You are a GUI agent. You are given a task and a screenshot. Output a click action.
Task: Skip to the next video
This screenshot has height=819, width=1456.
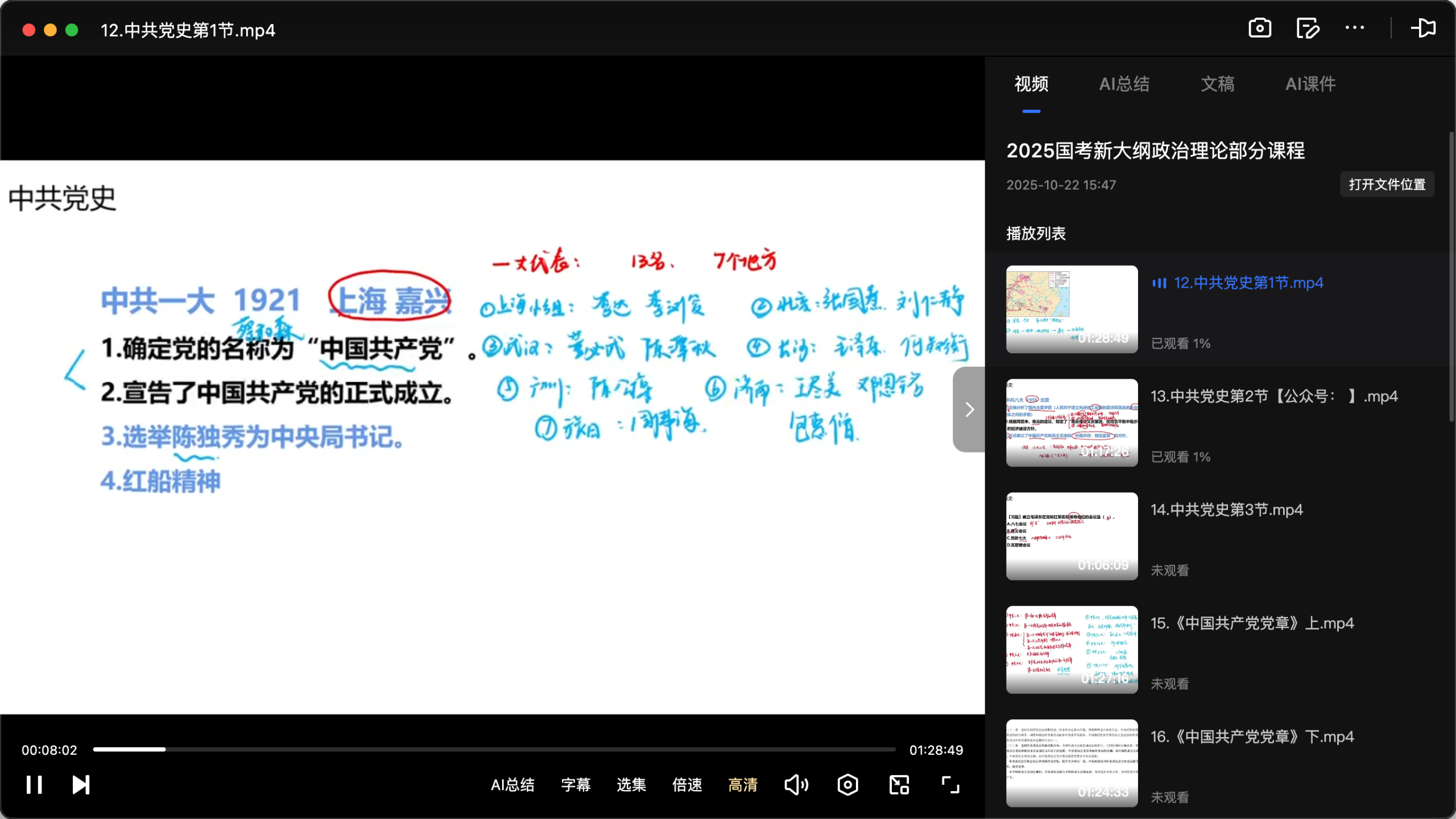point(81,785)
